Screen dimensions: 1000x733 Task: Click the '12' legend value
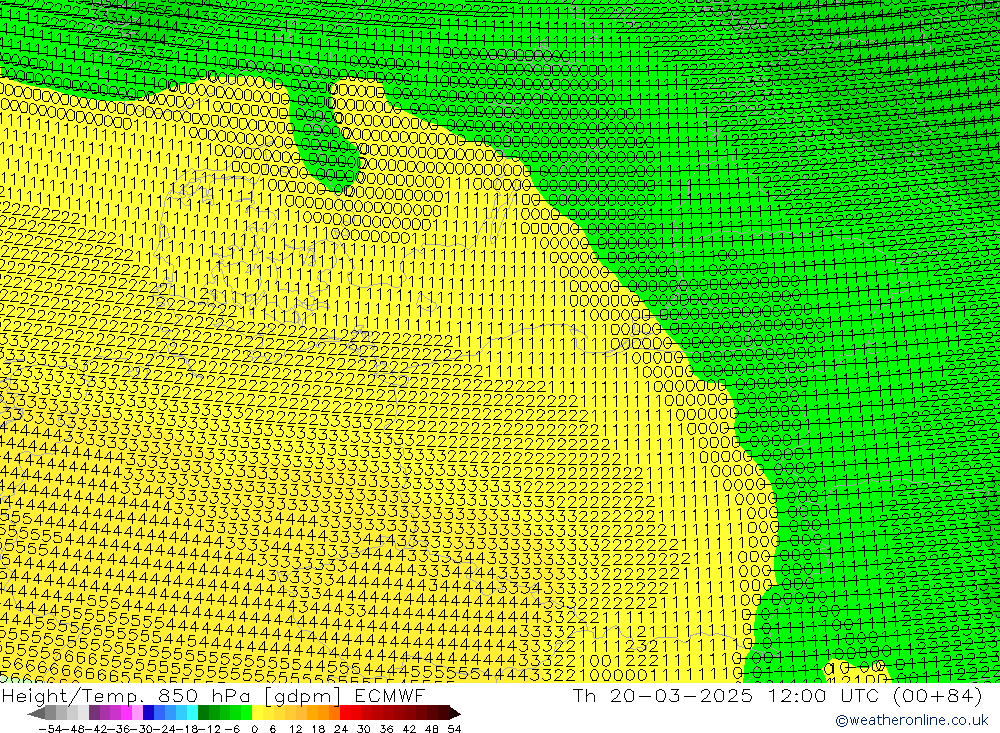295,729
